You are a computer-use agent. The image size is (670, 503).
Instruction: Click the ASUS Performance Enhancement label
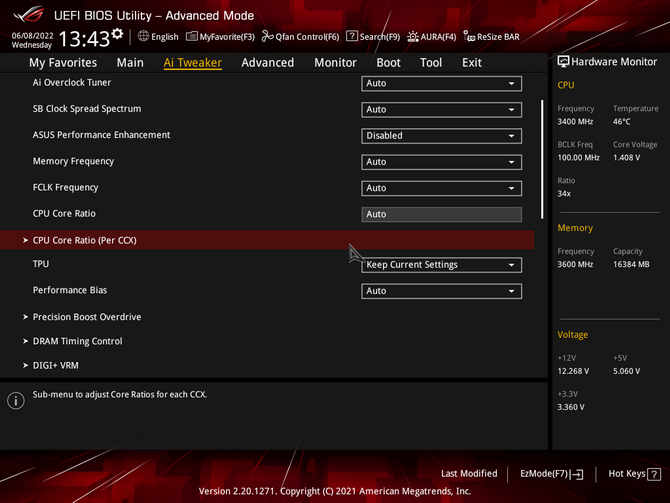[101, 135]
